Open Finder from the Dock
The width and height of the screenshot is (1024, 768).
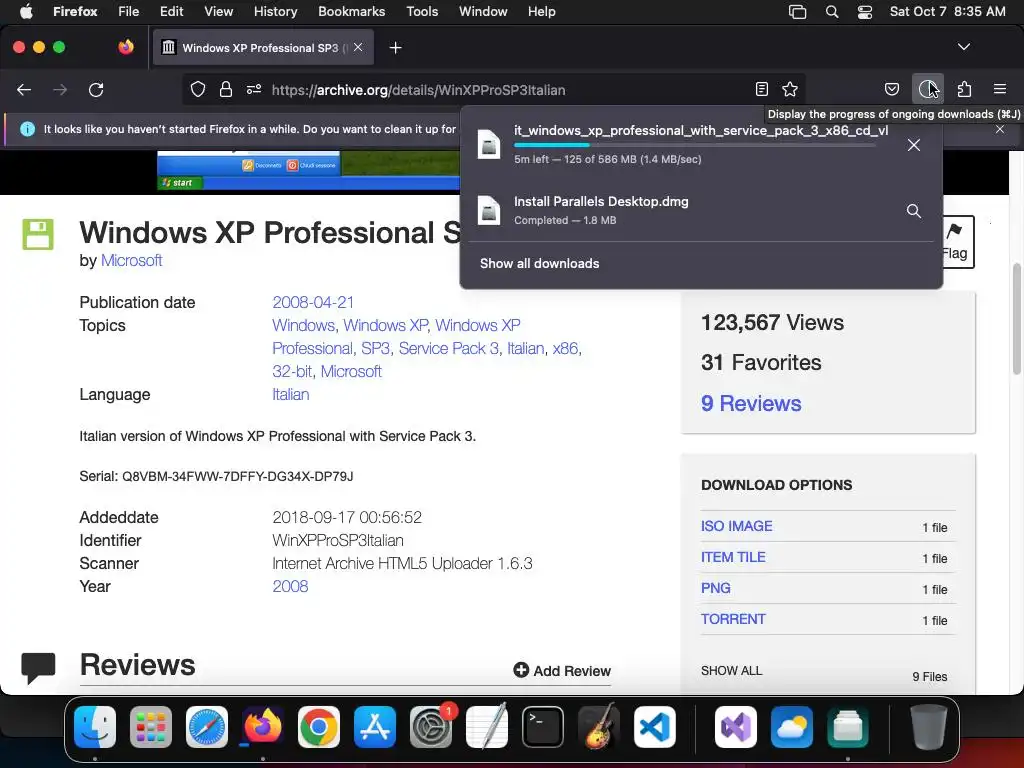[x=95, y=727]
